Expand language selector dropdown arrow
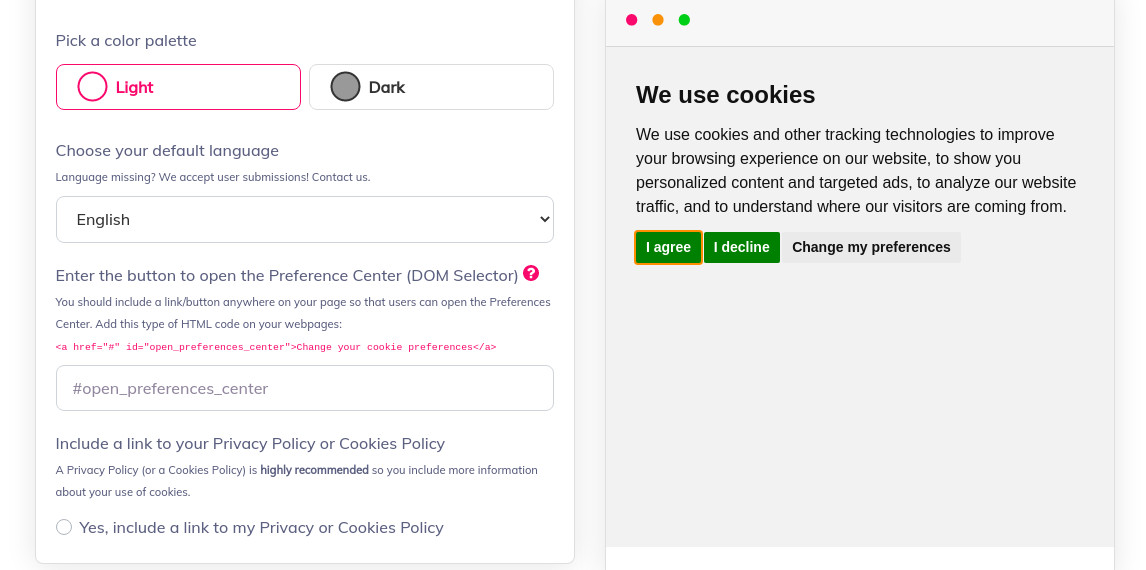Screen dimensions: 1146x570 click(x=544, y=219)
